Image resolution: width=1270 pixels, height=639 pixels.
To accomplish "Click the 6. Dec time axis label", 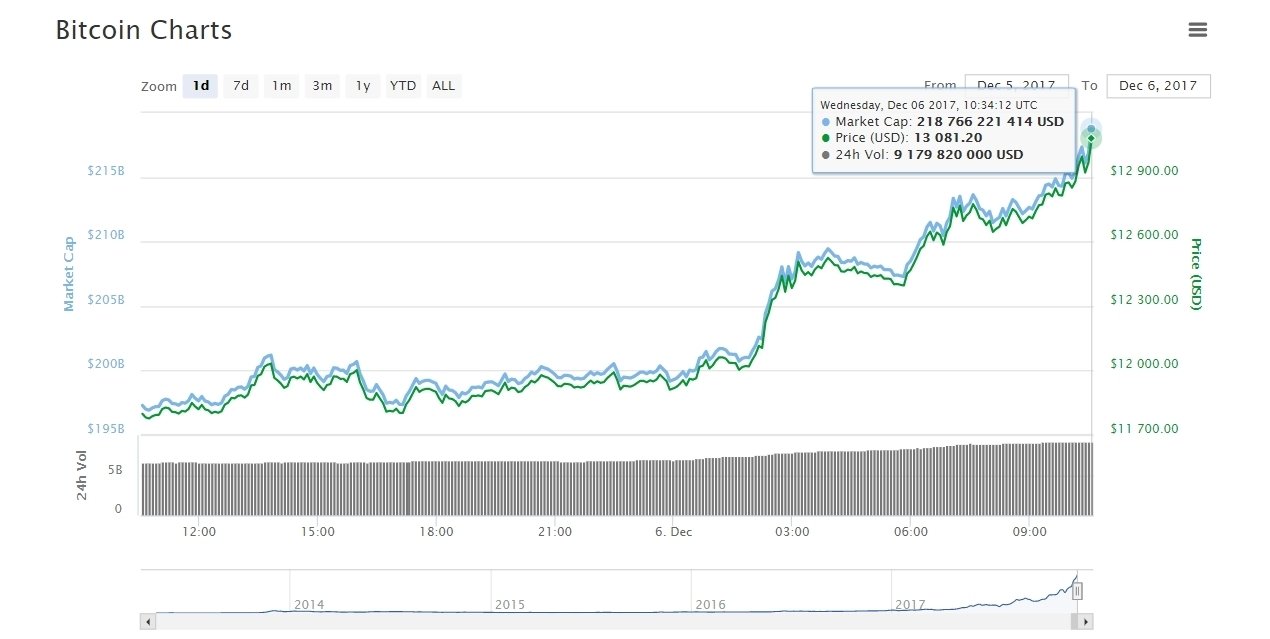I will [x=674, y=532].
